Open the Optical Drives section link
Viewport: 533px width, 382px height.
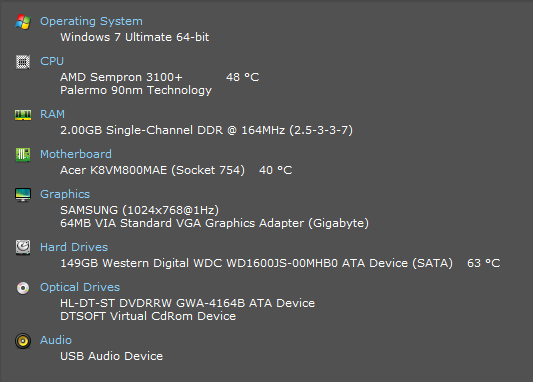(80, 288)
